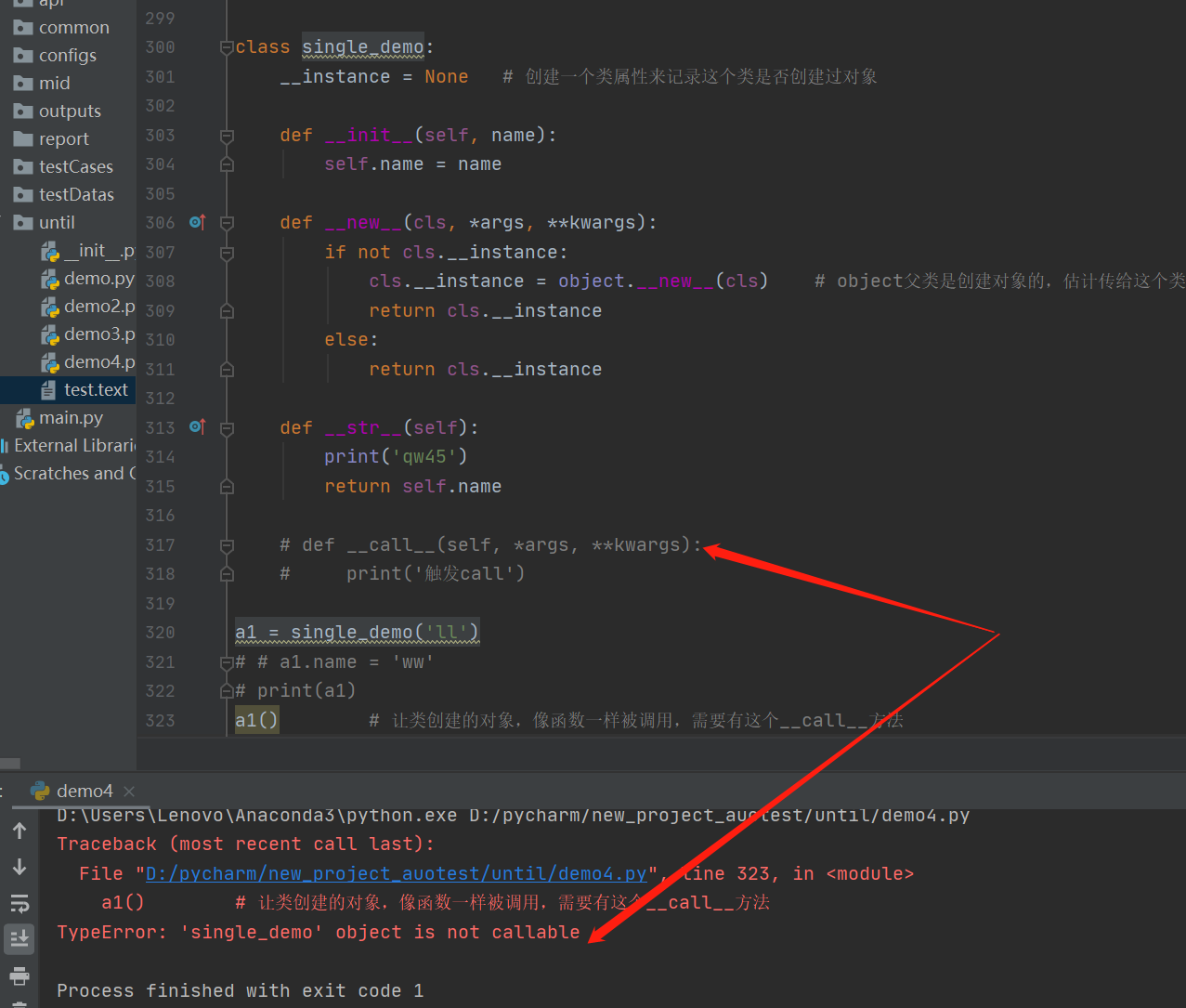
Task: Click the single_demo class name on line 300
Action: tap(363, 47)
